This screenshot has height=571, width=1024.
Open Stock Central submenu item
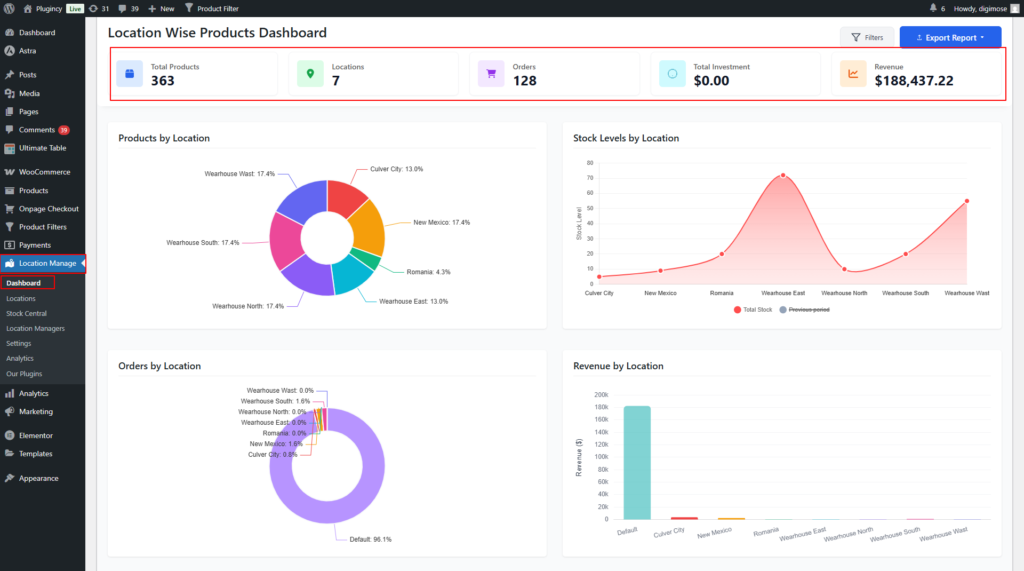tap(26, 313)
